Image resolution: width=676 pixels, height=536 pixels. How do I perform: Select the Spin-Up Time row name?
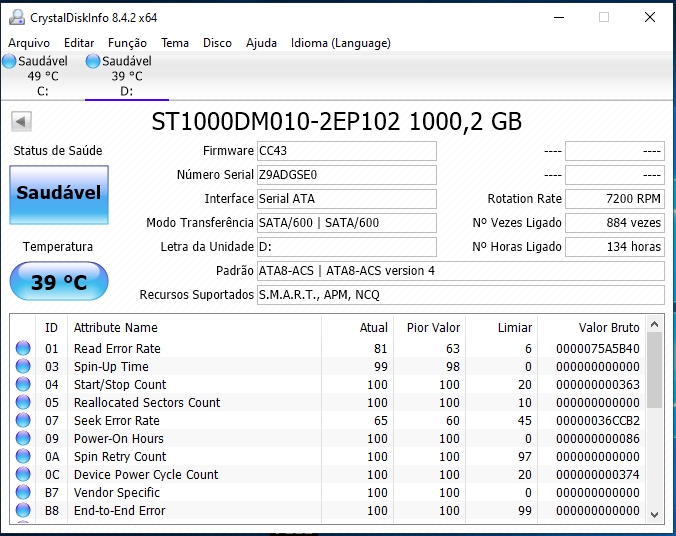[111, 367]
